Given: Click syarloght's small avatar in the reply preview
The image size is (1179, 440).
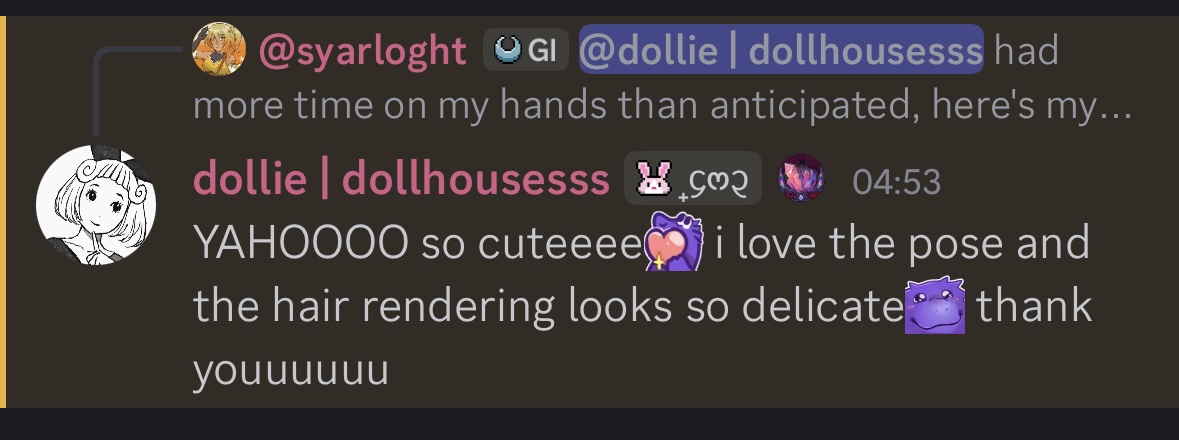Looking at the screenshot, I should (x=219, y=49).
